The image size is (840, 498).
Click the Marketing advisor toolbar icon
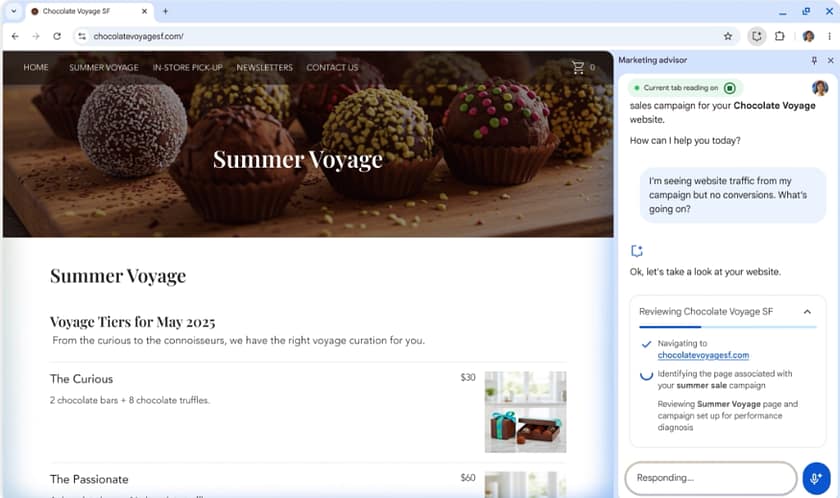[x=757, y=36]
